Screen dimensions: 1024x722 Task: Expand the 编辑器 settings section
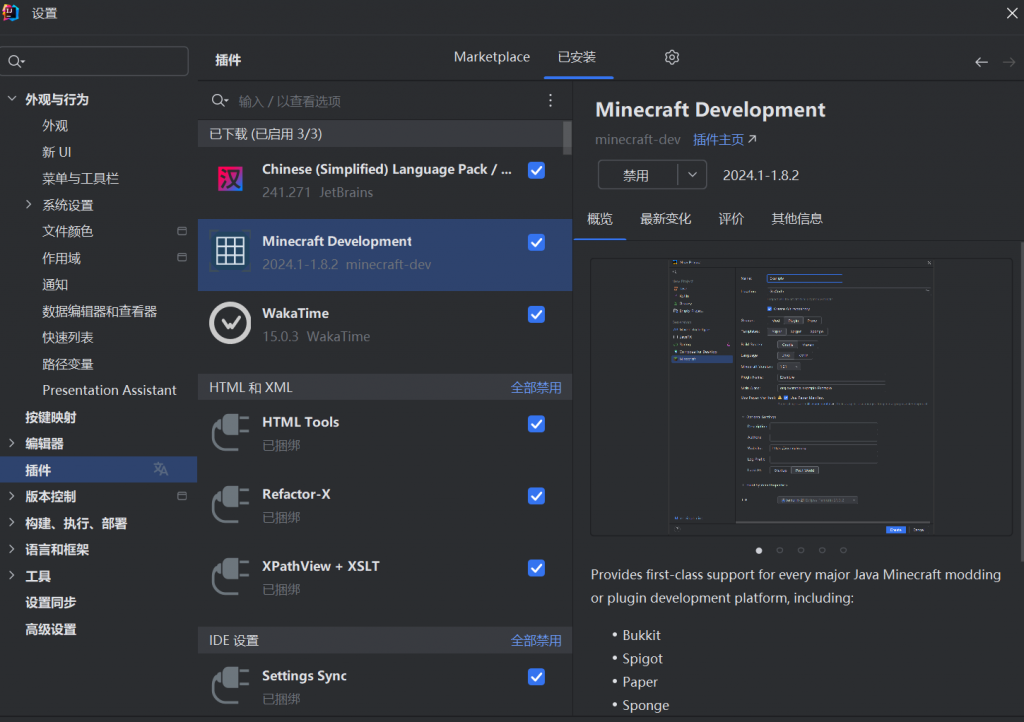coord(12,443)
